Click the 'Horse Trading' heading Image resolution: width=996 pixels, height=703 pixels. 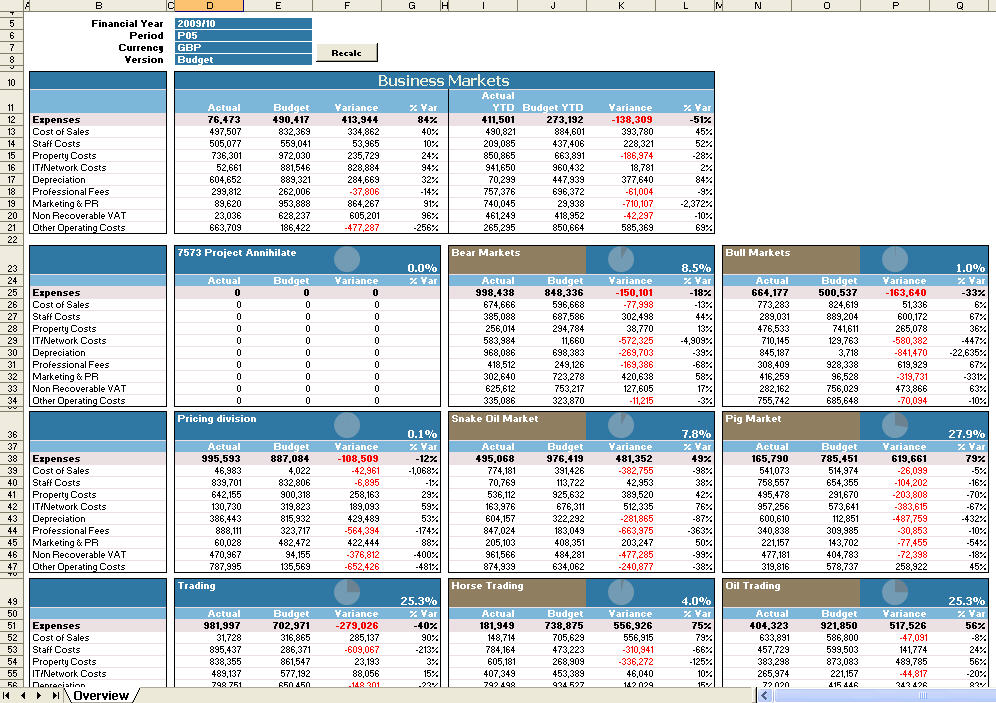[x=487, y=586]
